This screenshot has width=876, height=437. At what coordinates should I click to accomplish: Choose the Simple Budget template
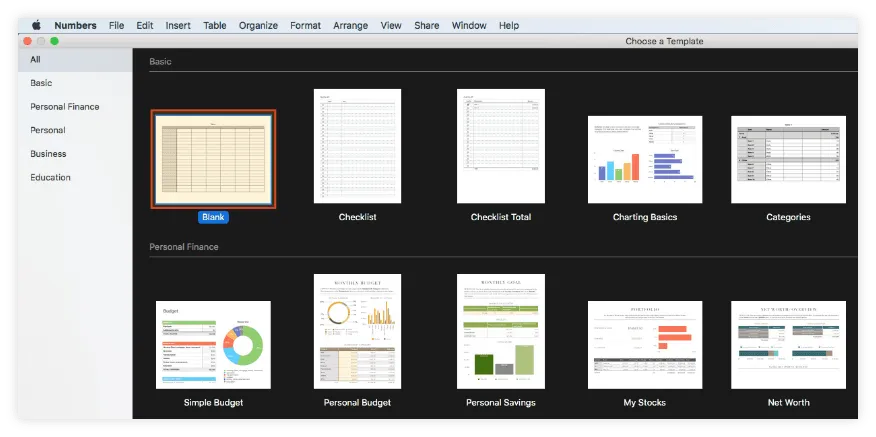click(x=214, y=344)
